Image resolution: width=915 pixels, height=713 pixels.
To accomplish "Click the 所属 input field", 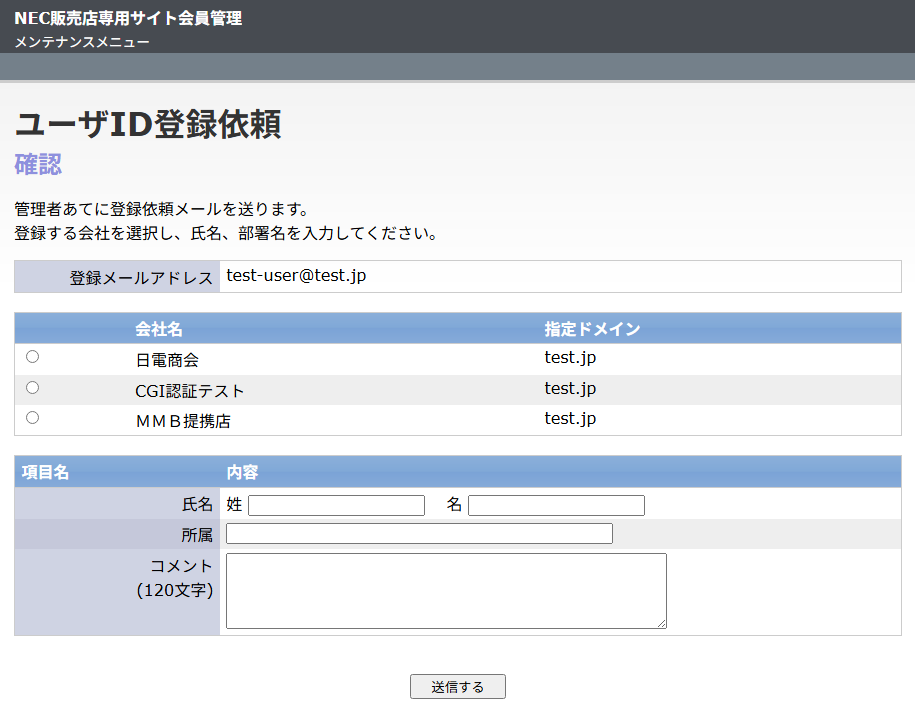I will (419, 533).
